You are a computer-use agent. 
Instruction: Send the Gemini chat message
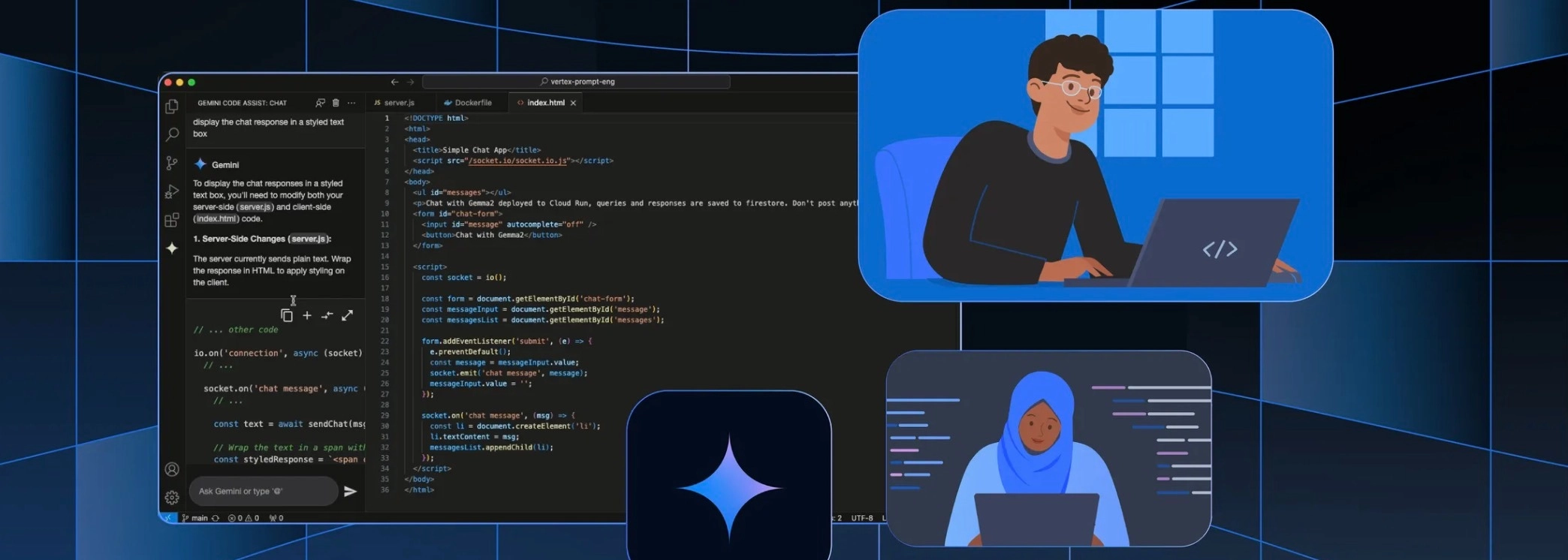tap(350, 491)
